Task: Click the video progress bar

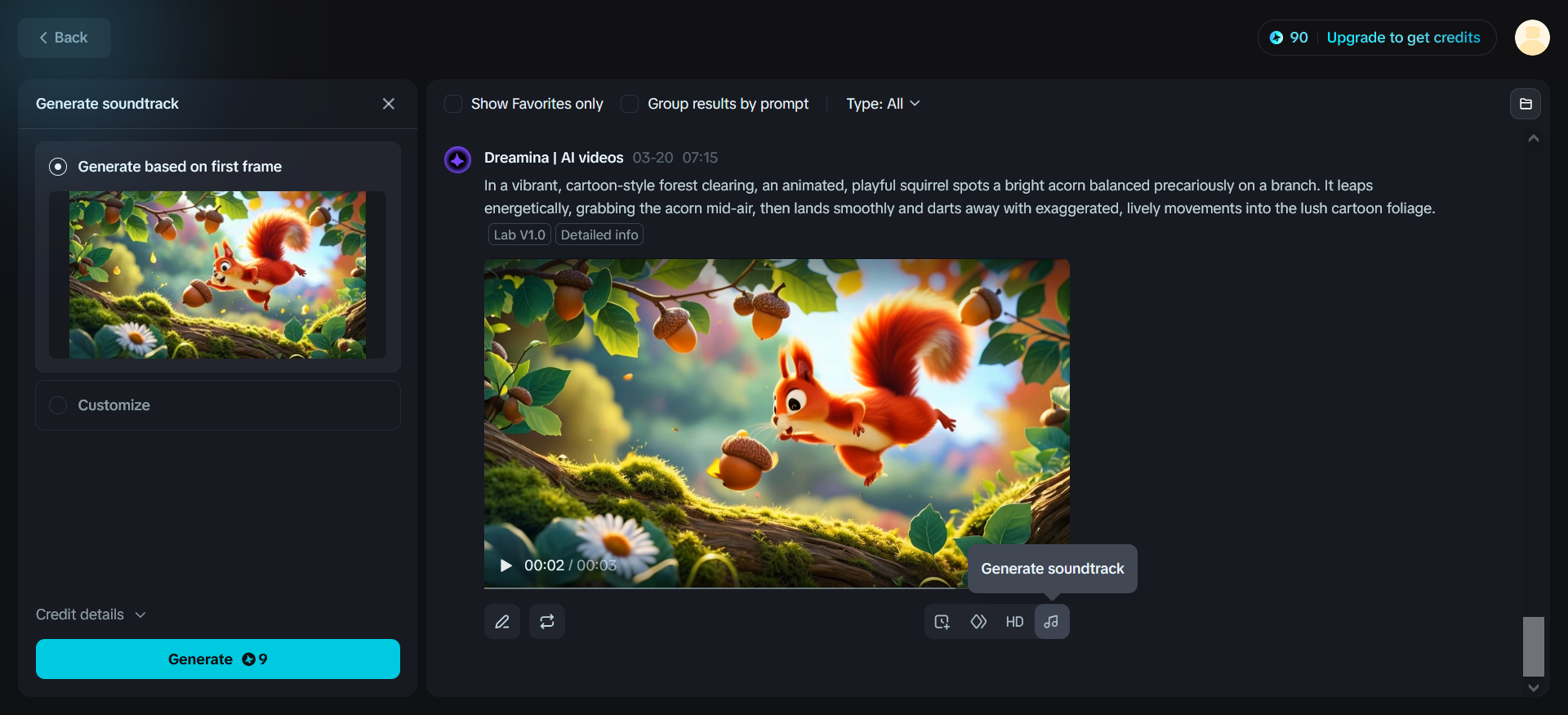Action: click(777, 587)
